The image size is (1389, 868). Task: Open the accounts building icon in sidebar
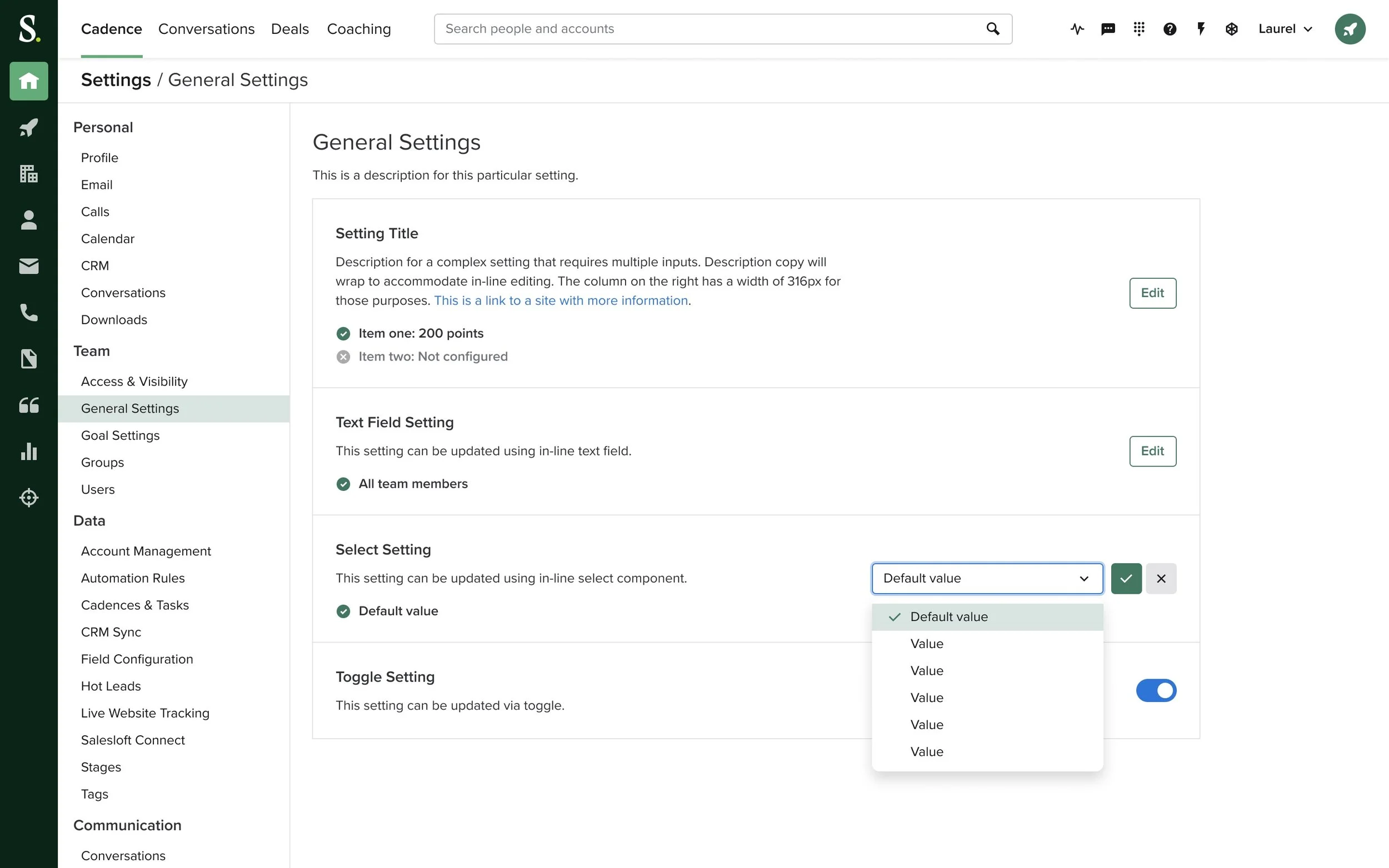pyautogui.click(x=29, y=173)
